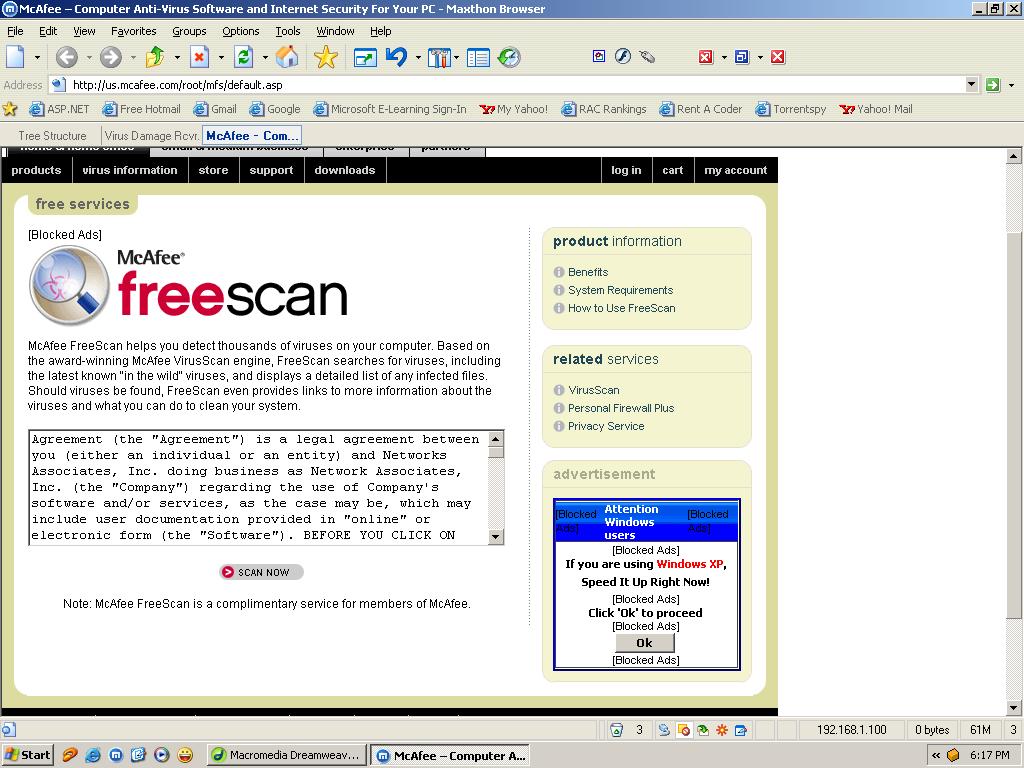Refresh the page with the green arrows icon
This screenshot has height=768, width=1024.
click(244, 57)
